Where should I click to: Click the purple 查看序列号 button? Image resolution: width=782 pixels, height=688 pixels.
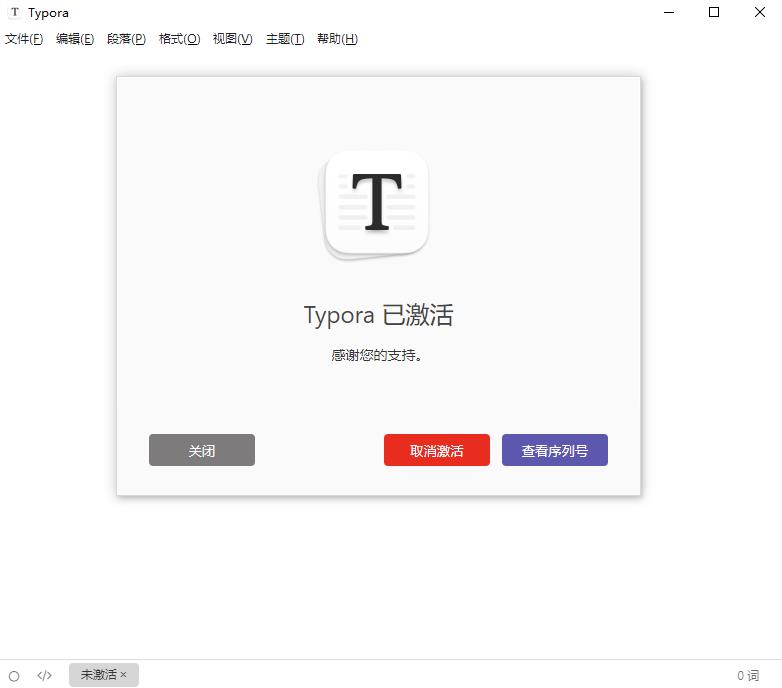point(555,450)
